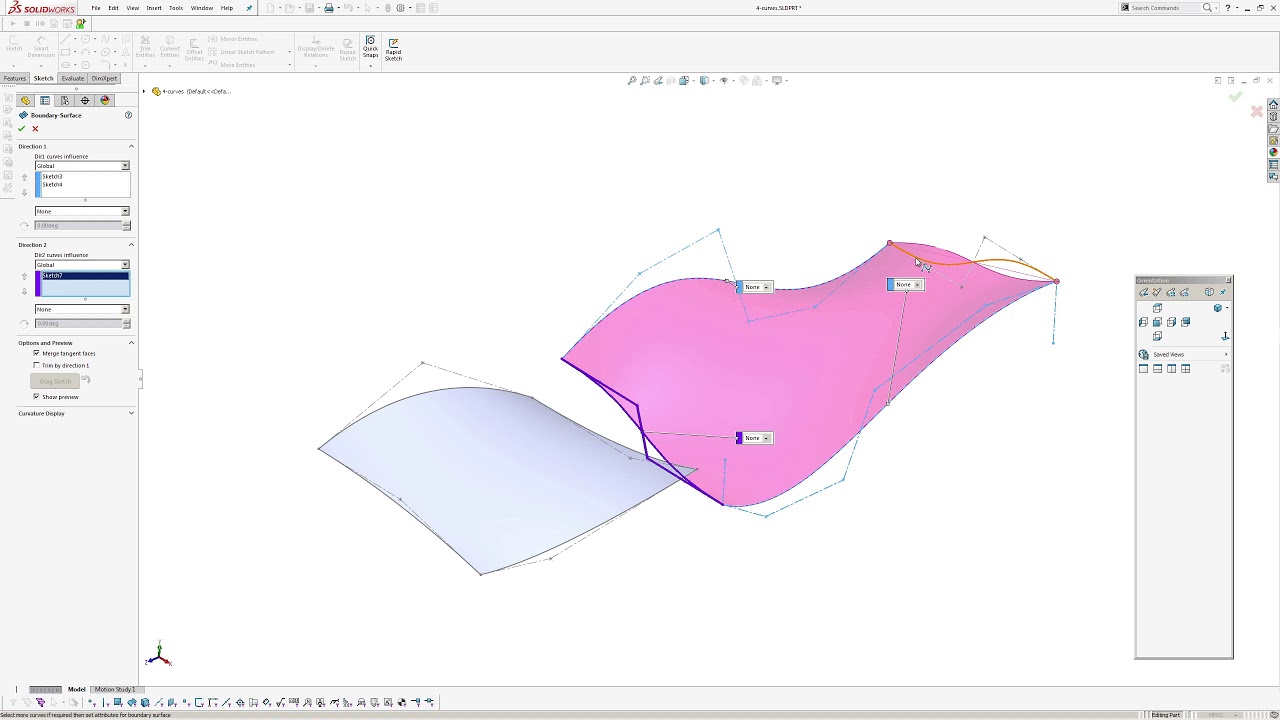
Task: Select bottom view cube in Orientation panel
Action: click(1158, 336)
